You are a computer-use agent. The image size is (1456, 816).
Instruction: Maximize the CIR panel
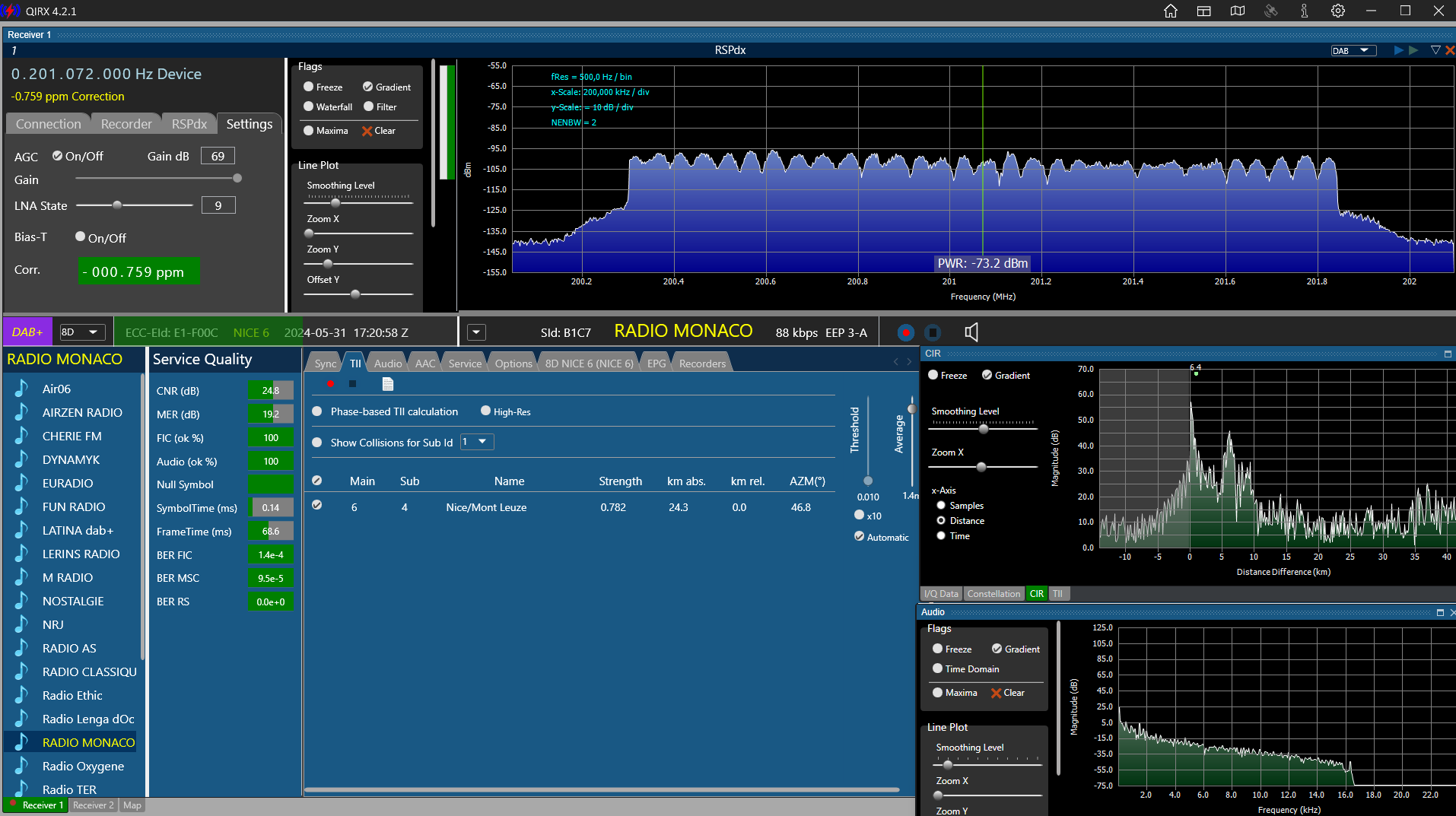[1448, 354]
